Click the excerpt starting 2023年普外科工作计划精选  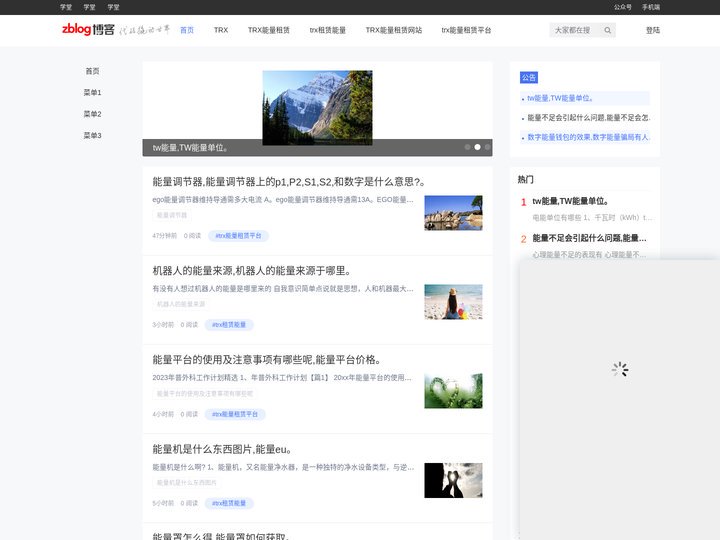(283, 378)
